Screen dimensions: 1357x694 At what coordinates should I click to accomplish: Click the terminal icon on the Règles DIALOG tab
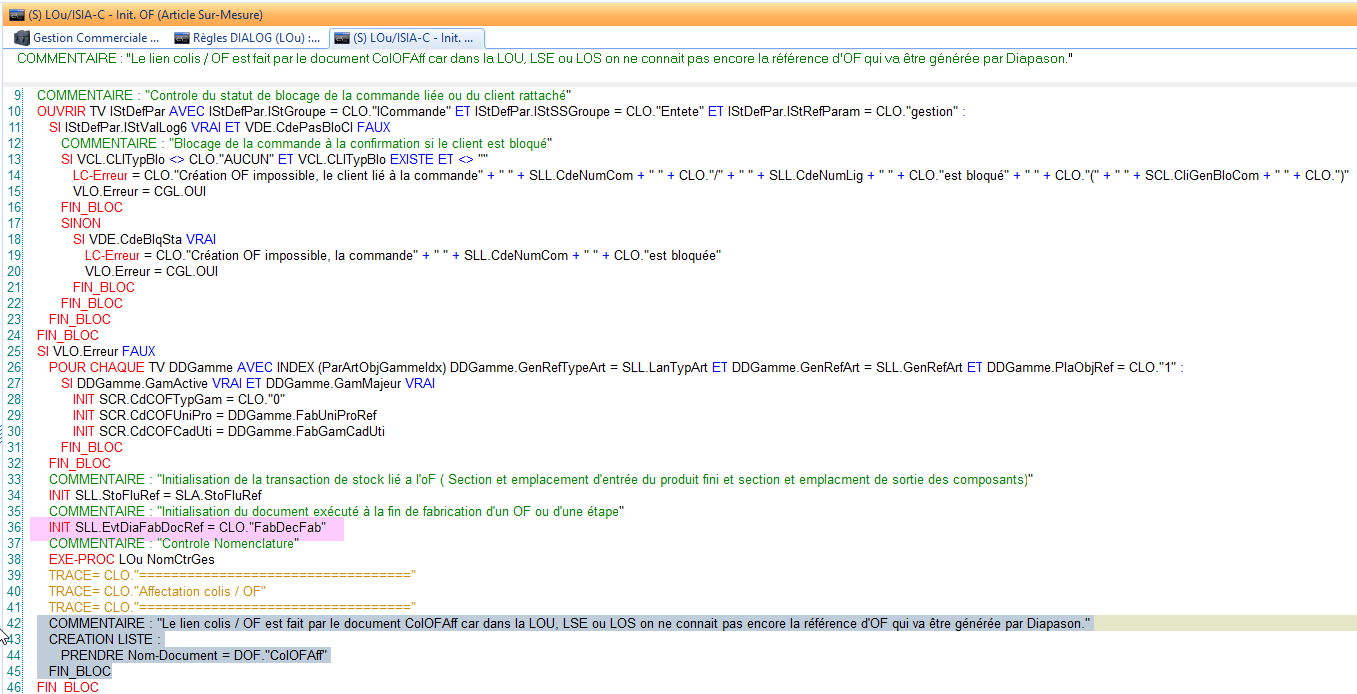tap(181, 36)
